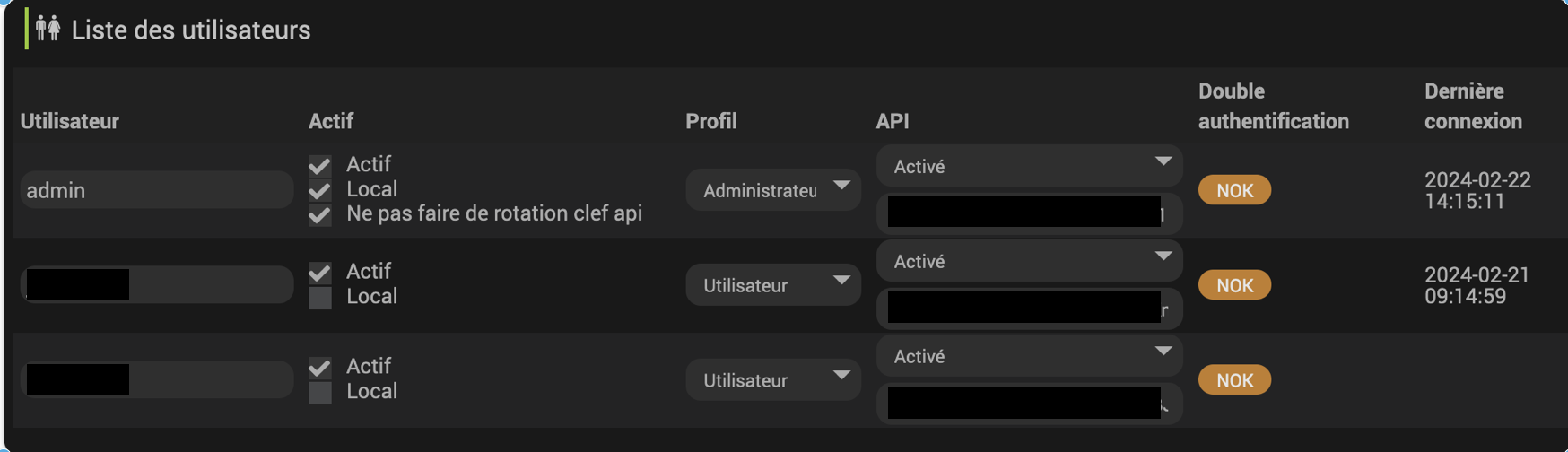The height and width of the screenshot is (452, 1568).
Task: Expand the admin API Activé dropdown
Action: (1029, 166)
